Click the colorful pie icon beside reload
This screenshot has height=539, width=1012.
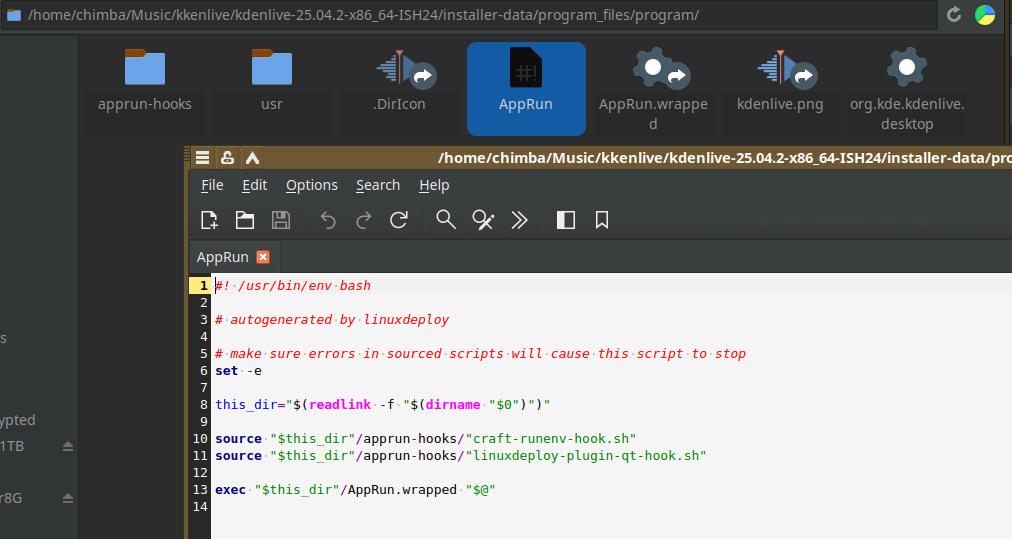click(x=985, y=14)
